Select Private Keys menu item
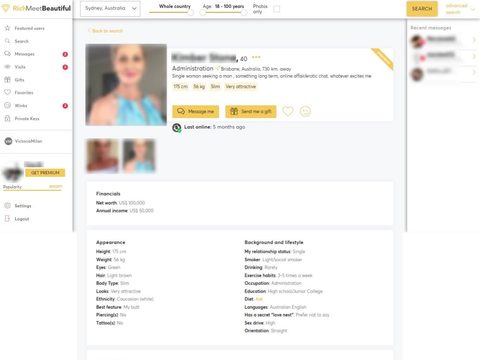Viewport: 480px width, 360px height. click(x=27, y=119)
